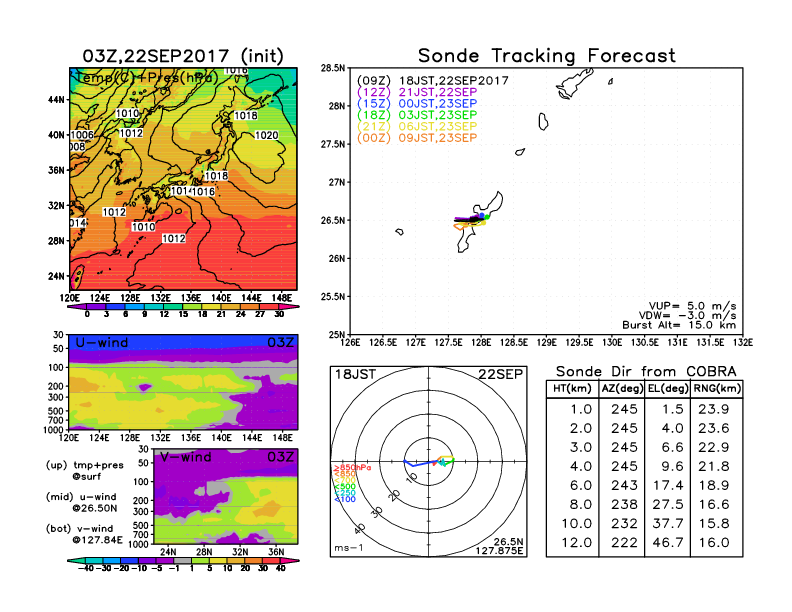Click the "VUP= 5.0 m/s" parameter text
The width and height of the screenshot is (792, 612).
(692, 306)
